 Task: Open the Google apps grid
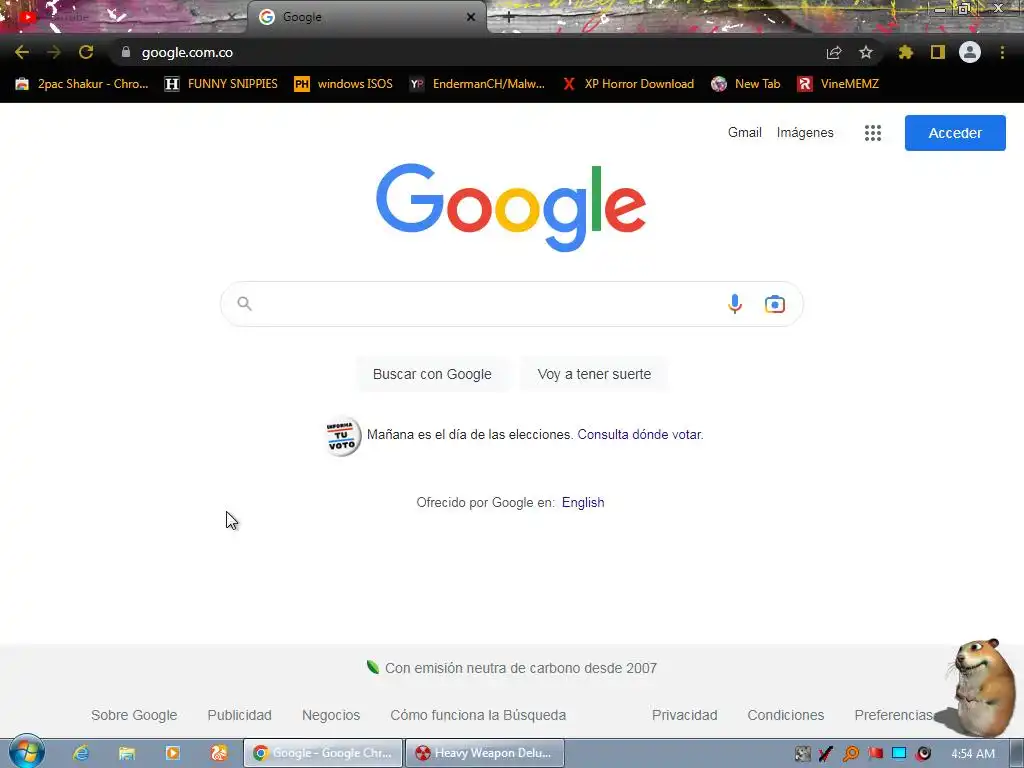tap(873, 133)
